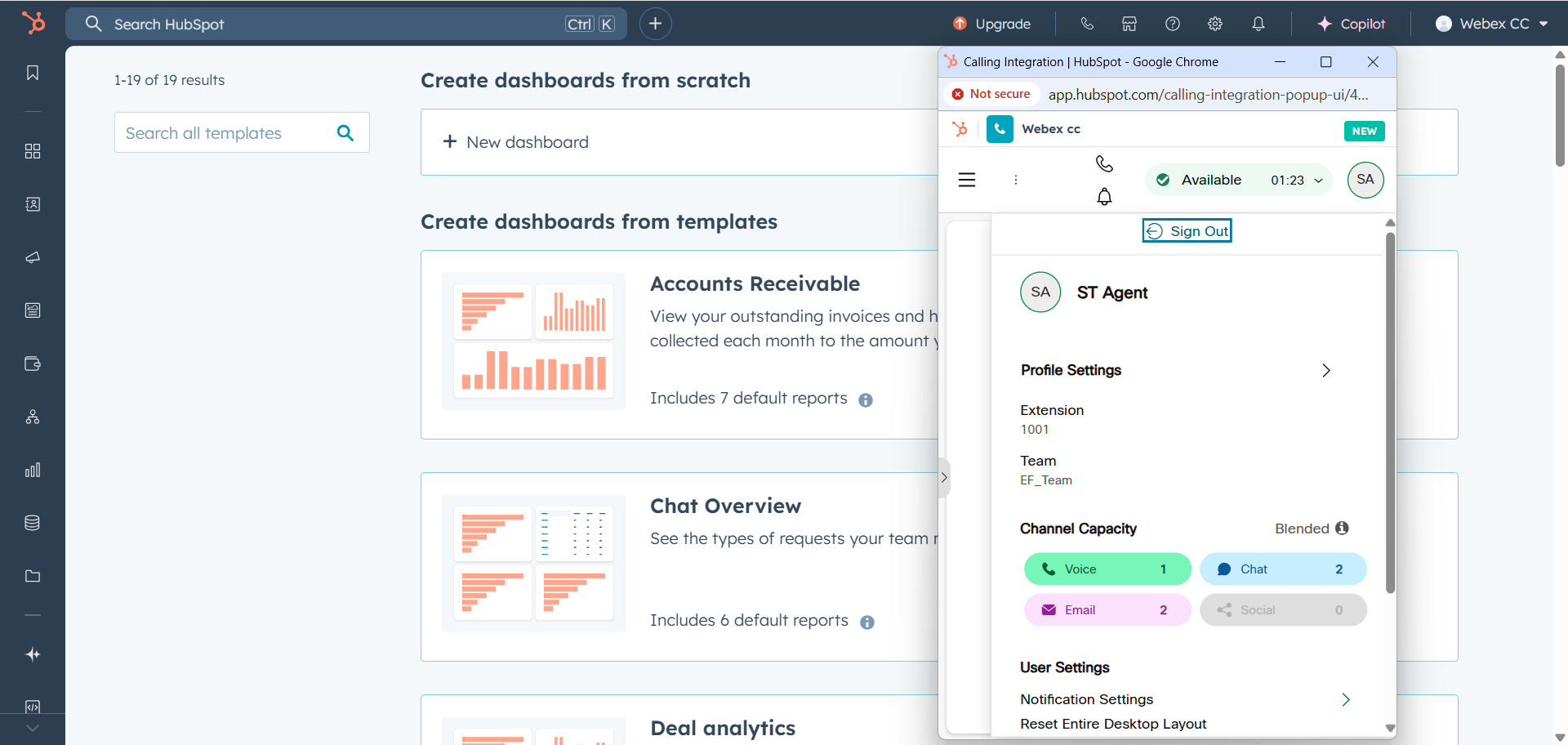Click the Webex notification bell icon
The width and height of the screenshot is (1568, 745).
[x=1104, y=197]
